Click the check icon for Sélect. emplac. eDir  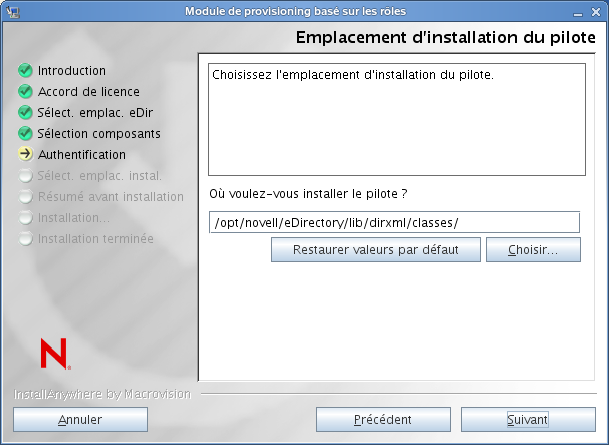tap(25, 112)
